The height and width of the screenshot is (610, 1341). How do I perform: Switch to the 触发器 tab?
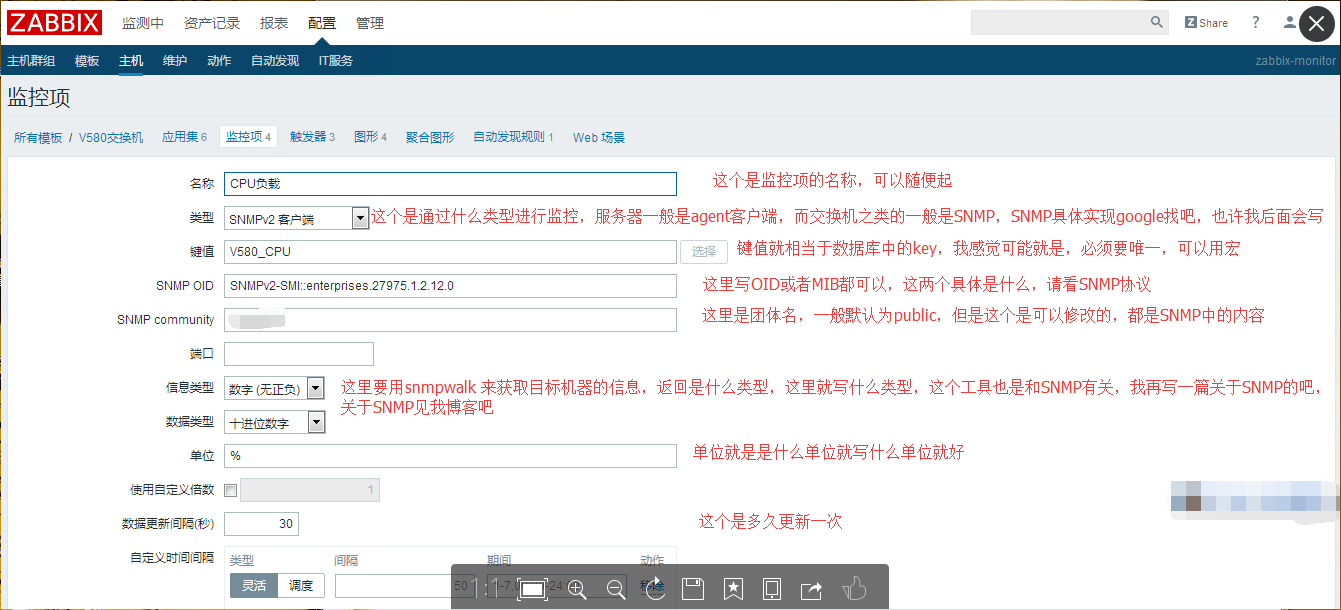coord(312,137)
